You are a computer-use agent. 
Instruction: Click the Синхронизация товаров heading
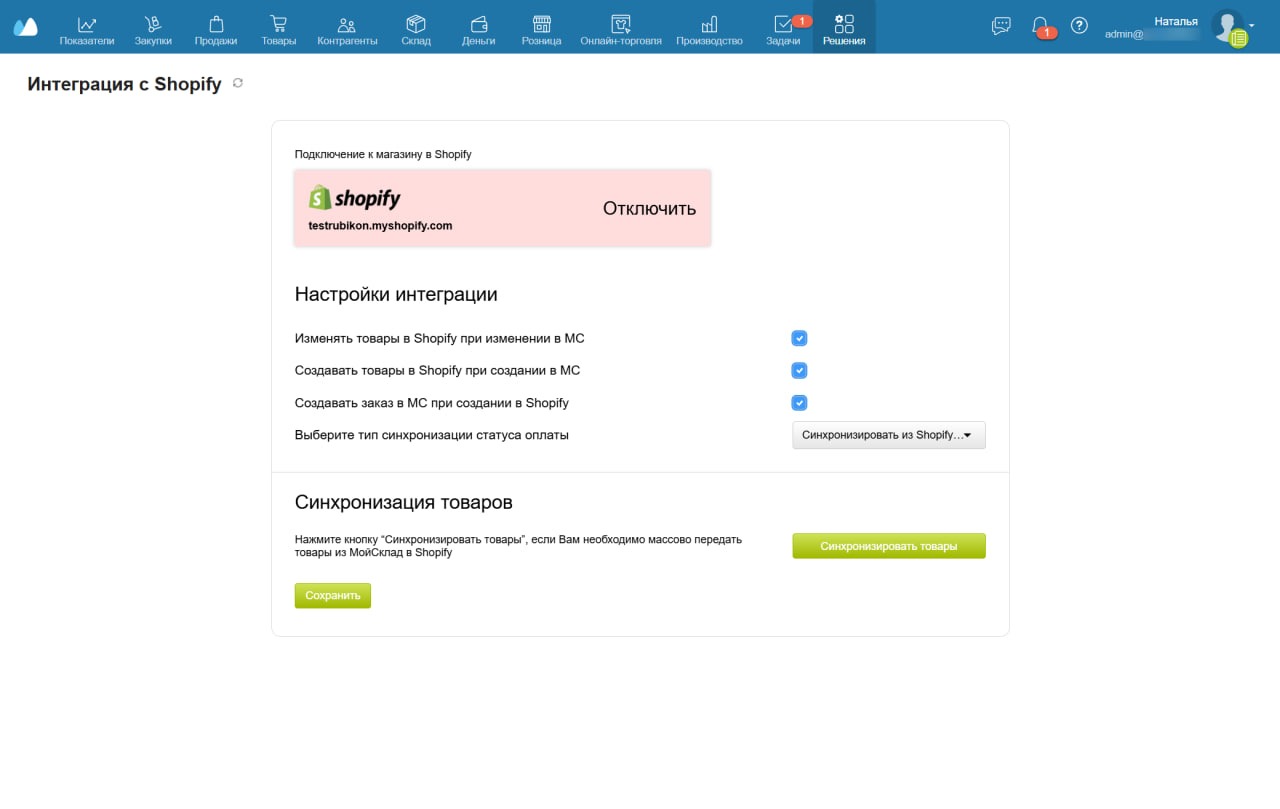point(404,502)
